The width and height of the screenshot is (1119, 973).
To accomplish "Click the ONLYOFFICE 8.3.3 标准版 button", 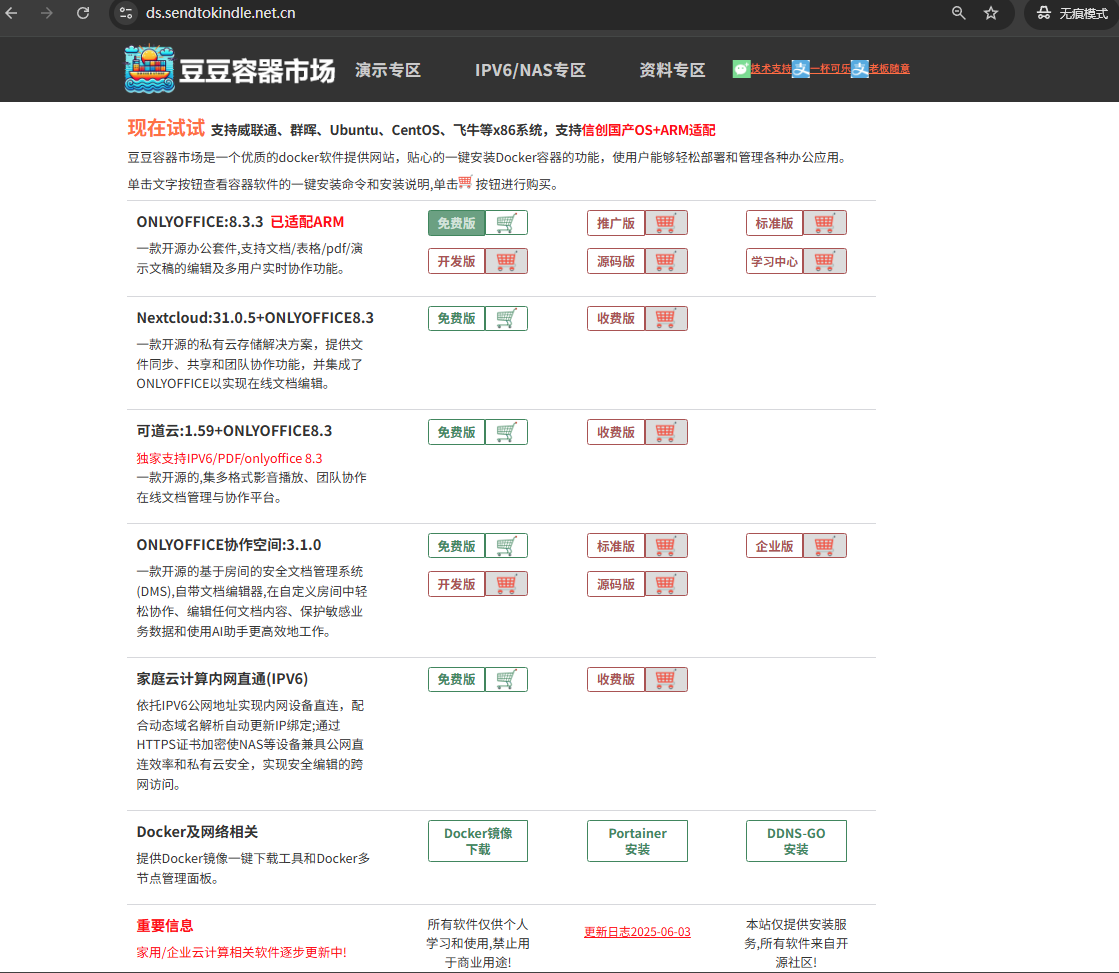I will (775, 223).
